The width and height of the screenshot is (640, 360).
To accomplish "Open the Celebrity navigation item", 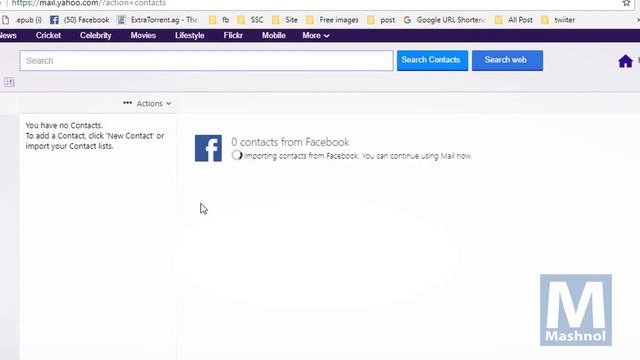I will tap(96, 36).
